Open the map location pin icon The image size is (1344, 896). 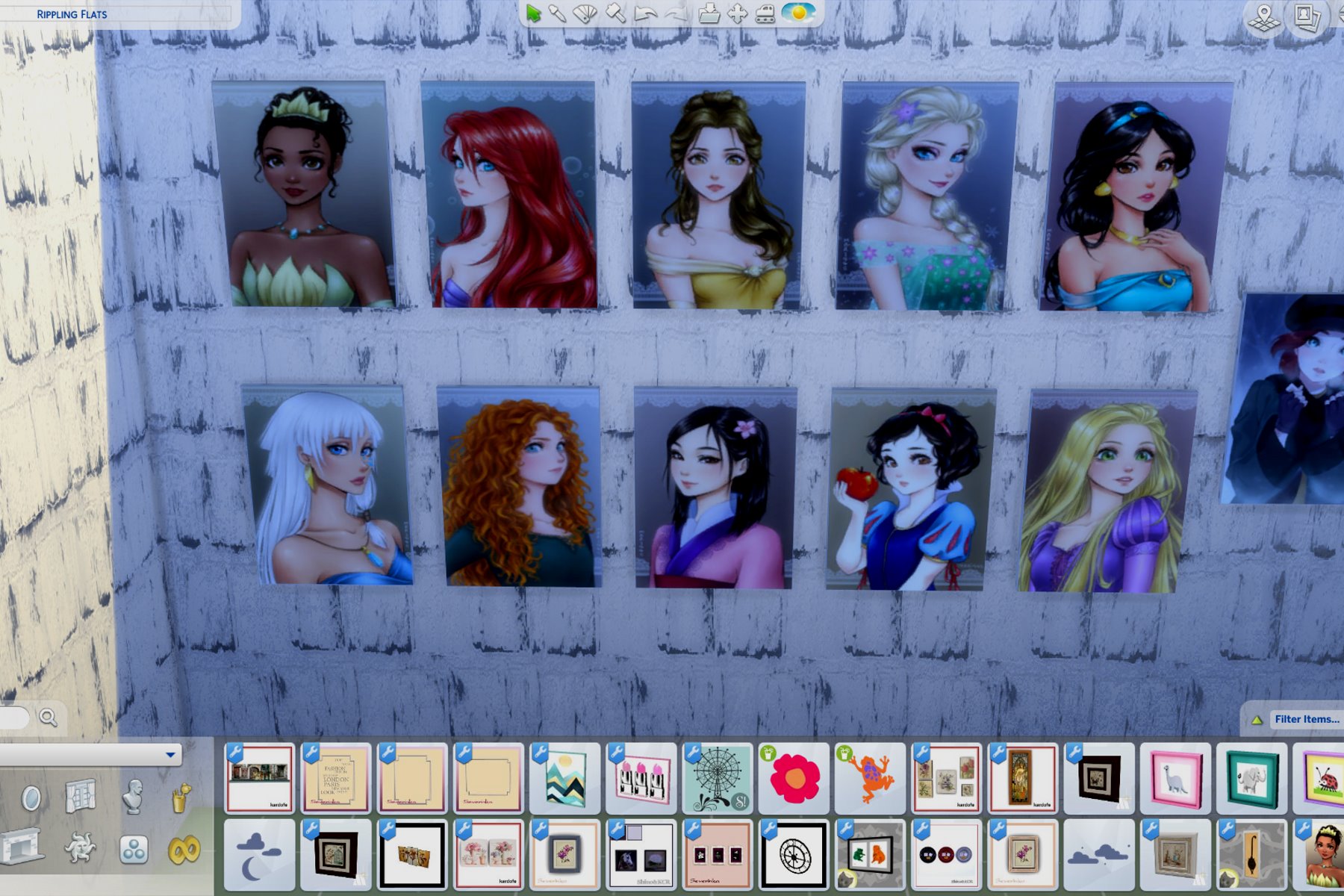pos(1264,19)
